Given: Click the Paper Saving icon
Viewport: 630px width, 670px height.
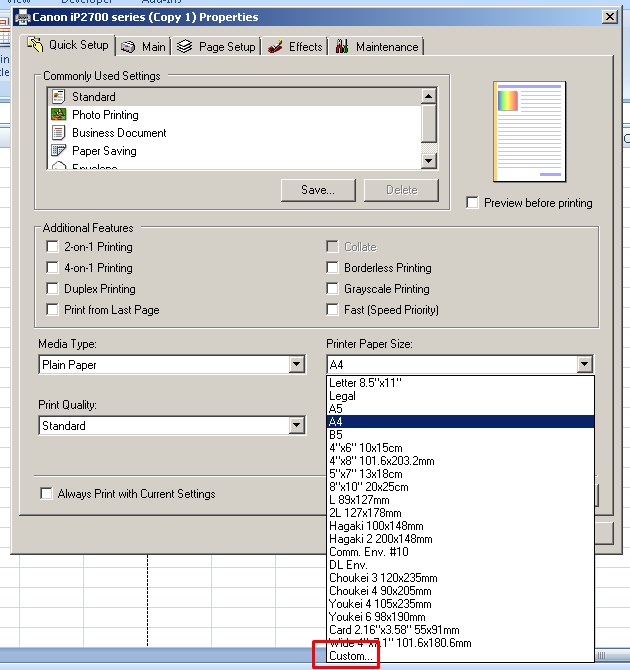Looking at the screenshot, I should coord(59,150).
